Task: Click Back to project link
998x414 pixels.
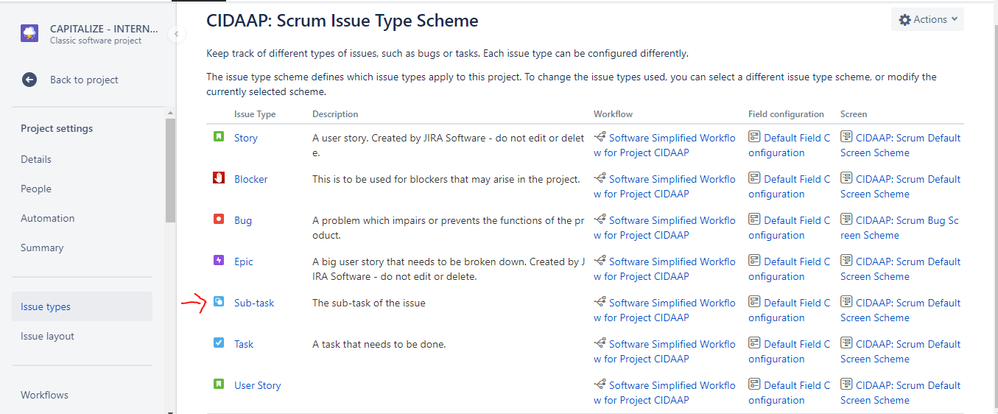Action: 84,80
